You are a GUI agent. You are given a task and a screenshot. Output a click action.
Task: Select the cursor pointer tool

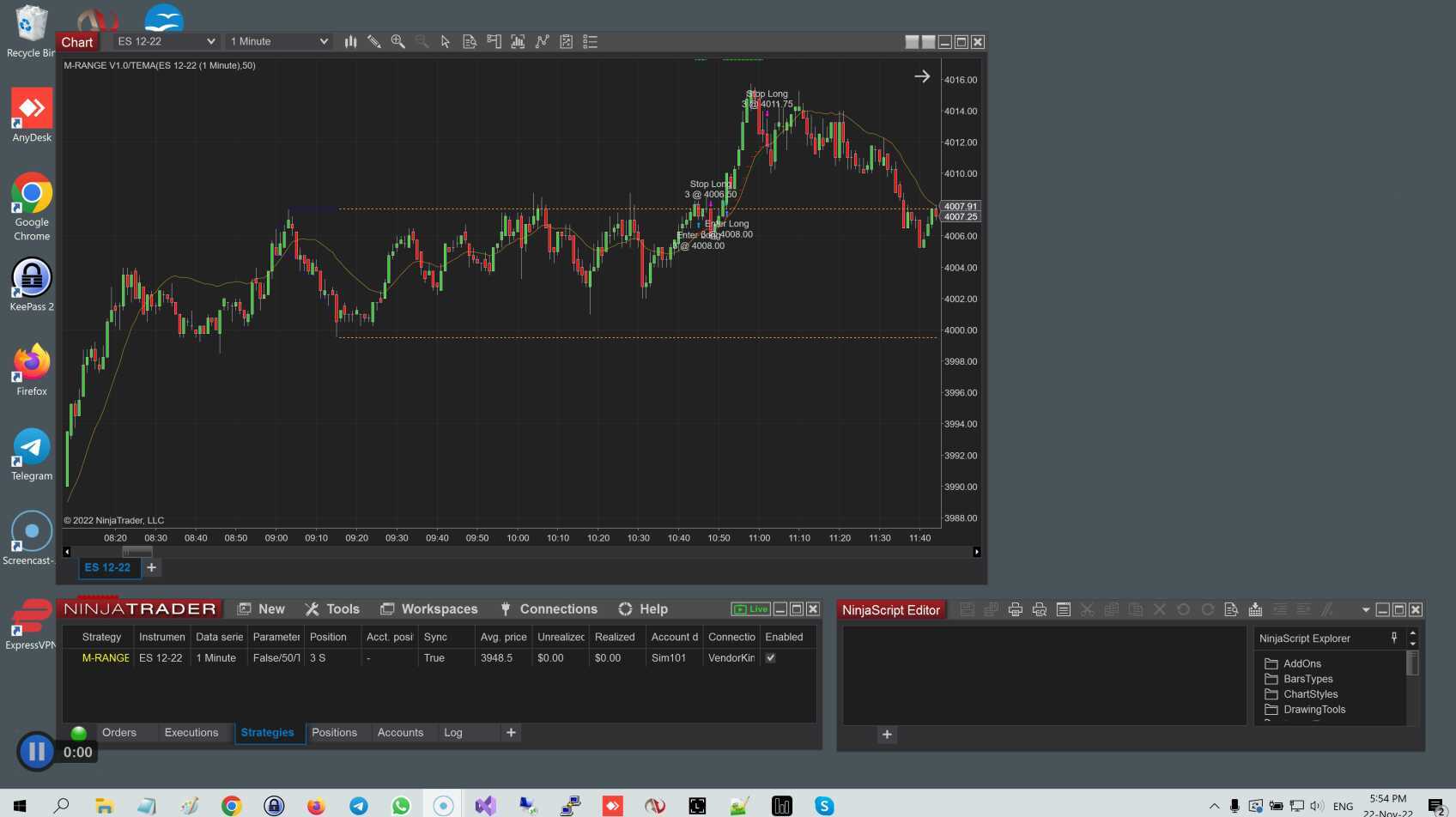coord(446,41)
